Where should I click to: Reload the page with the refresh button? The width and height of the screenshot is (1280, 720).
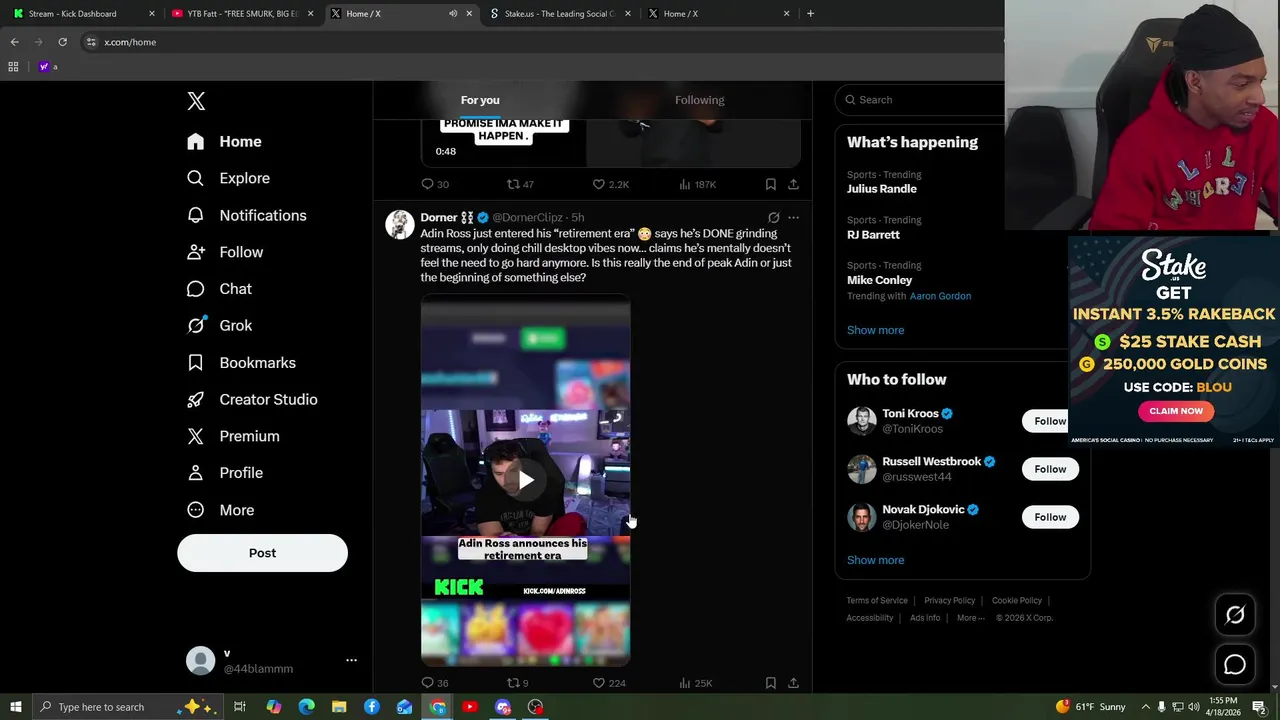[x=62, y=42]
